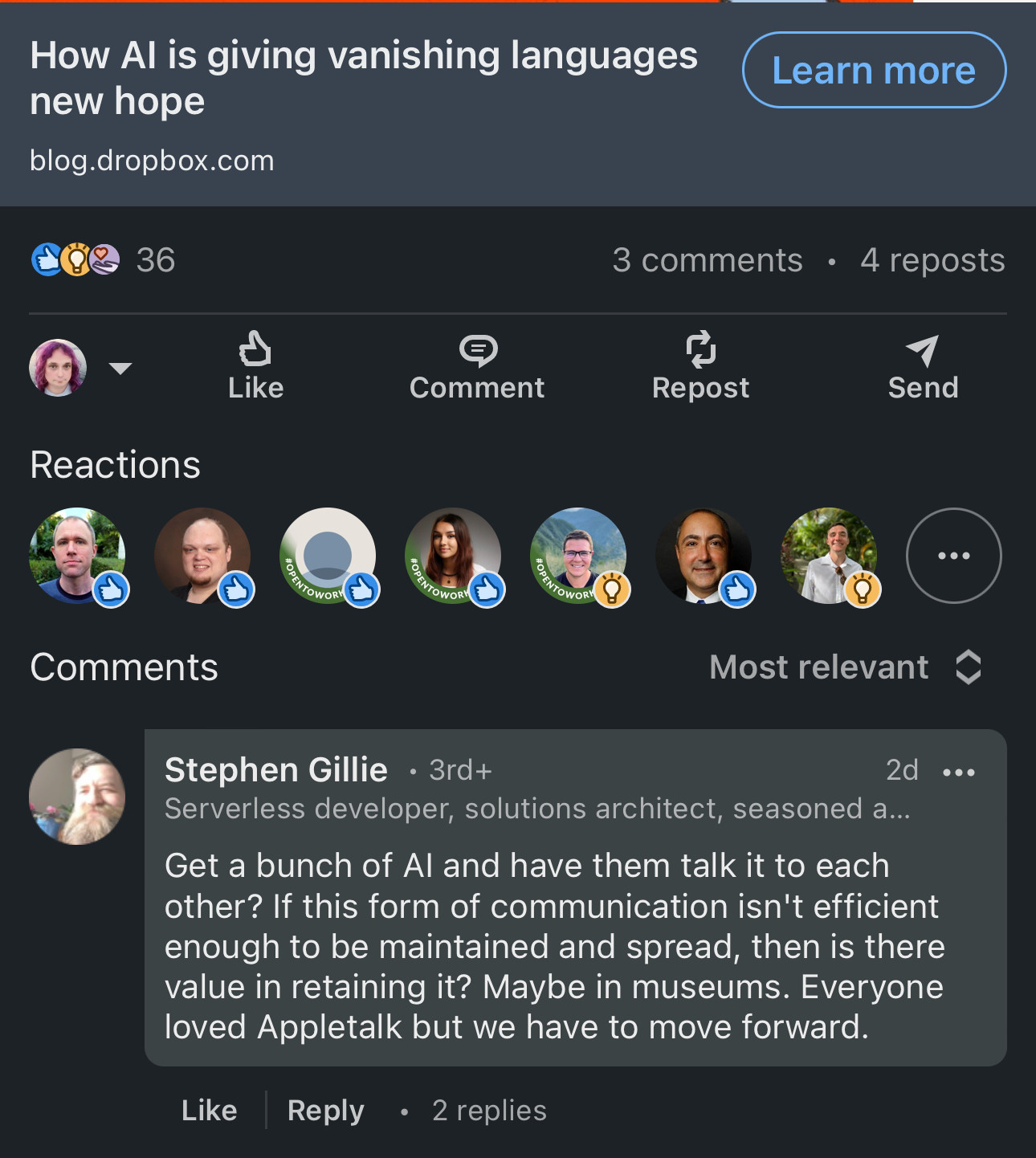1036x1158 pixels.
Task: Open the Comment speech bubble icon
Action: click(477, 350)
